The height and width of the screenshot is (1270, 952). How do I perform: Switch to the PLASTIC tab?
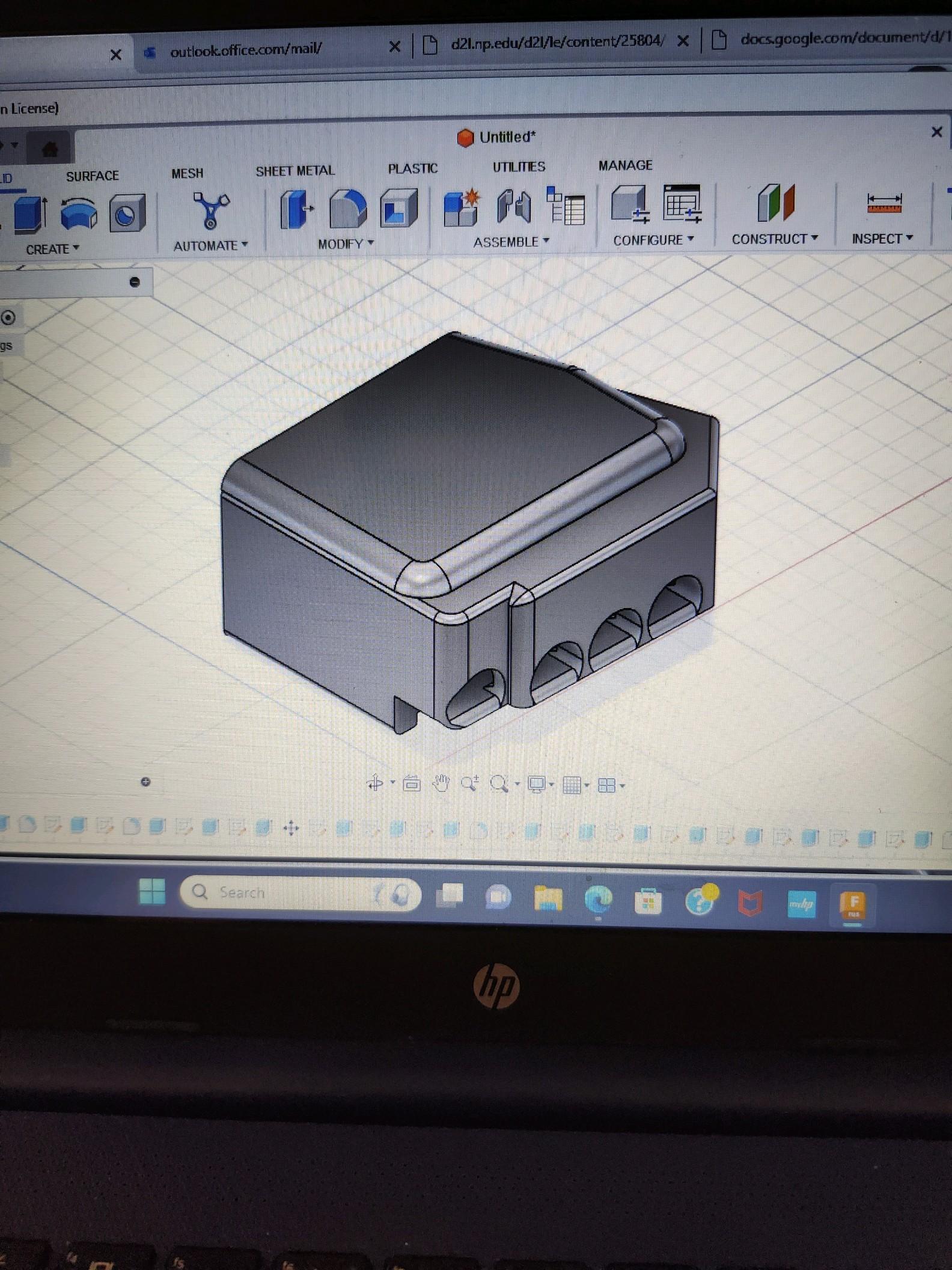[412, 168]
